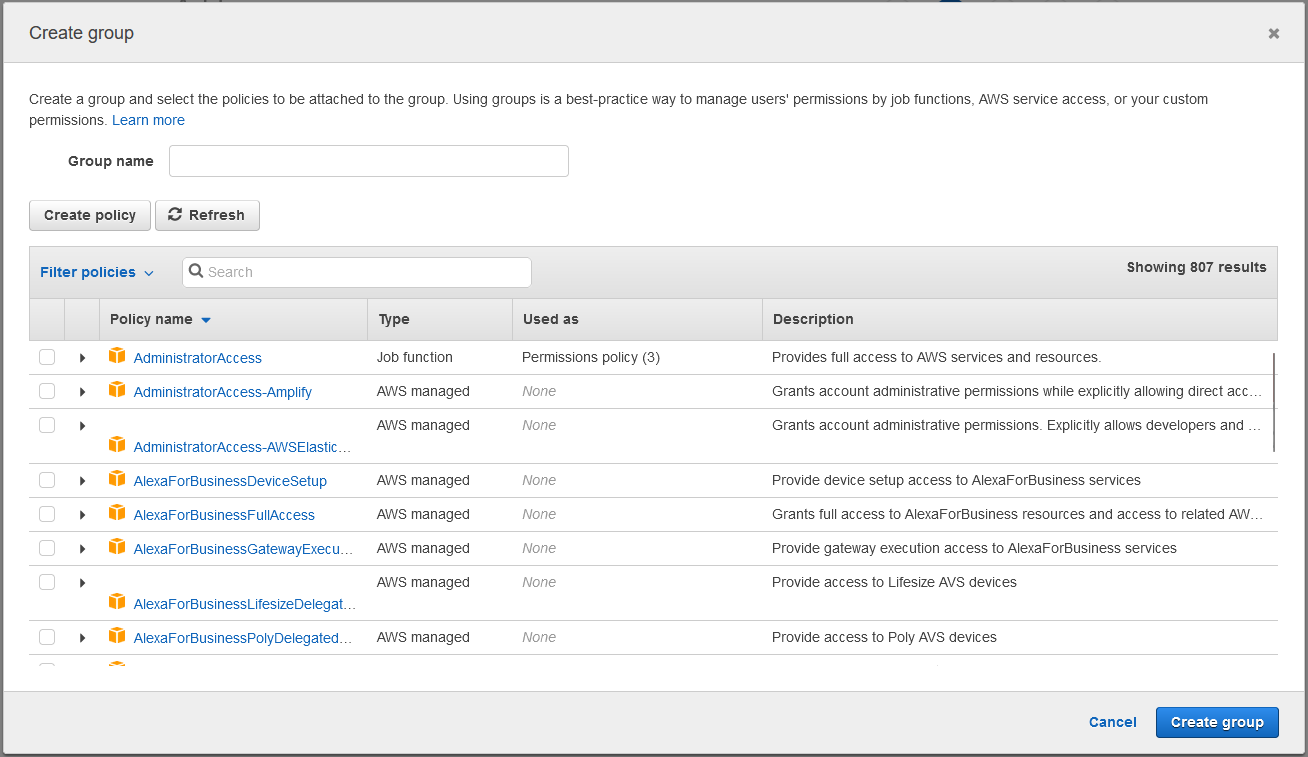Open the AlexaForBusinessGatewayExecu policy link
The height and width of the screenshot is (757, 1308).
[243, 549]
